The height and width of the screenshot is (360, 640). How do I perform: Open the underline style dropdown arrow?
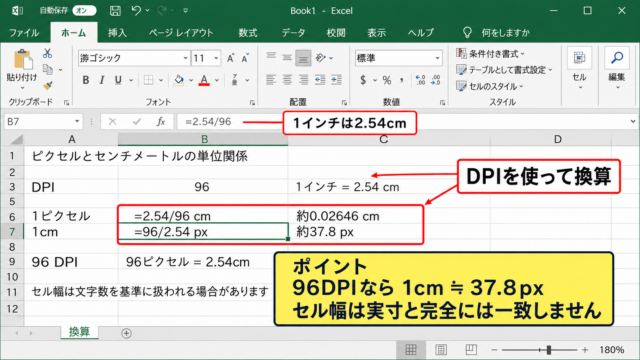coord(131,80)
